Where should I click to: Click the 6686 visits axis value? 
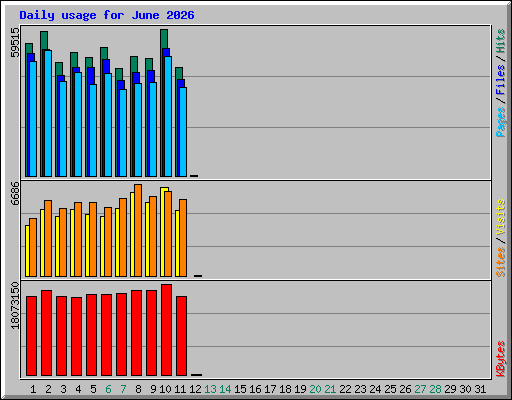coord(15,193)
